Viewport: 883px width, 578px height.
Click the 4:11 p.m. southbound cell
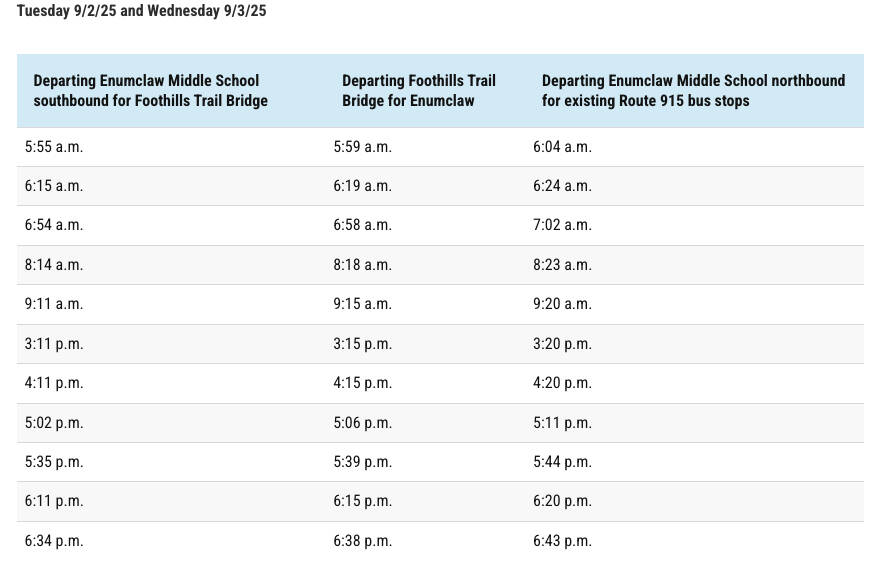[54, 383]
